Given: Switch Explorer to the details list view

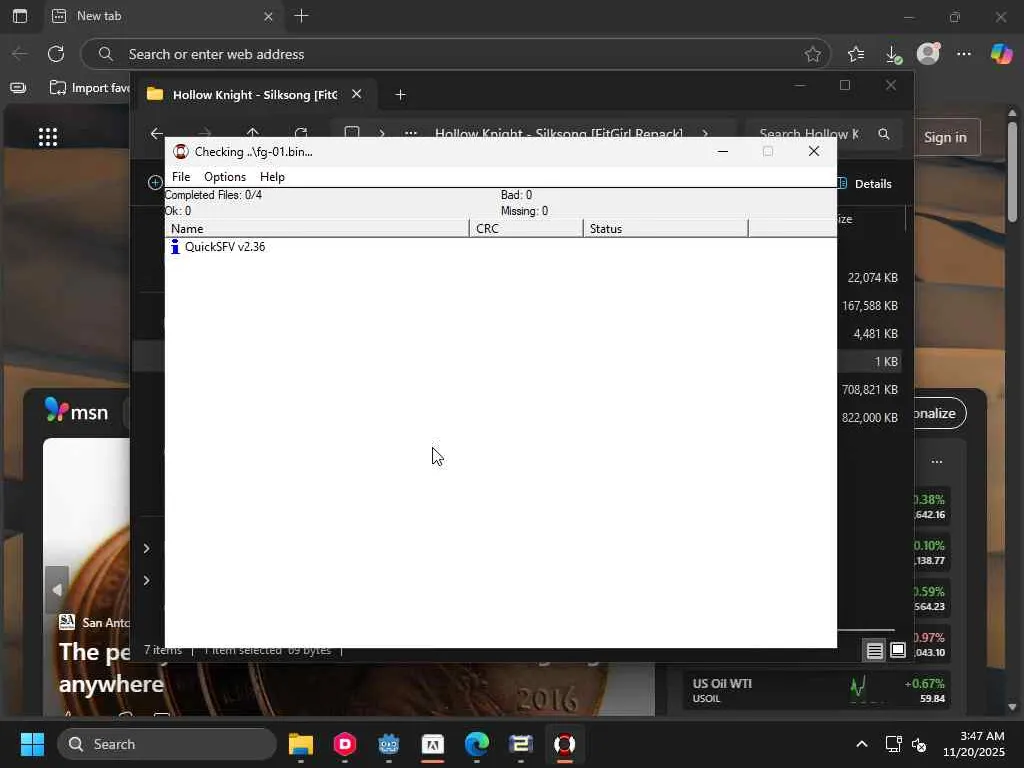Looking at the screenshot, I should pyautogui.click(x=874, y=650).
